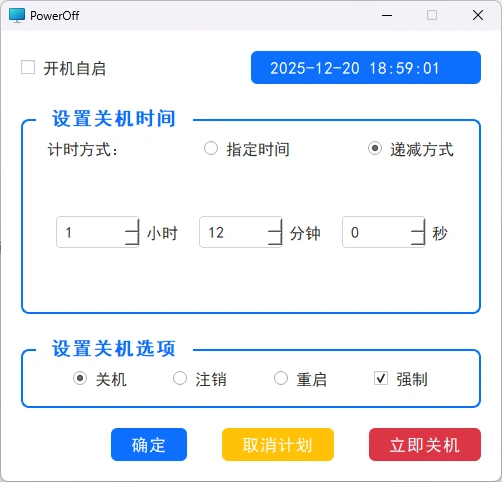Click the 2025-12-20 18:59:01 date-time display
The width and height of the screenshot is (502, 482).
point(366,68)
